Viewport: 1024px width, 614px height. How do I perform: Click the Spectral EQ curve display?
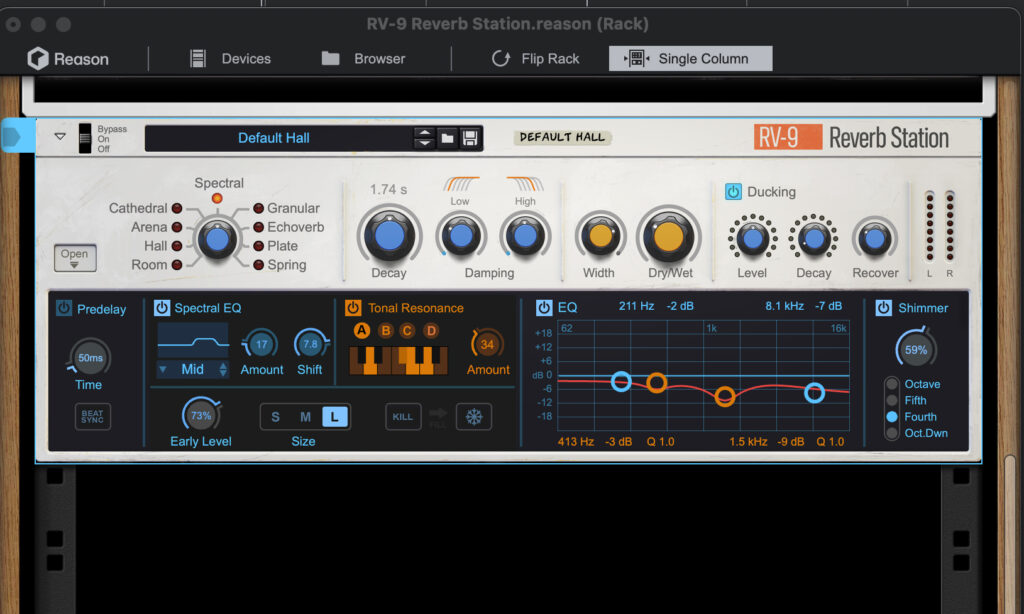[x=193, y=340]
